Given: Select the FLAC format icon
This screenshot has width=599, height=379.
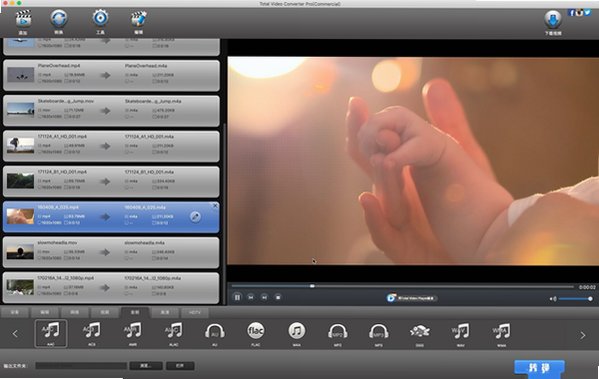Looking at the screenshot, I should 256,331.
